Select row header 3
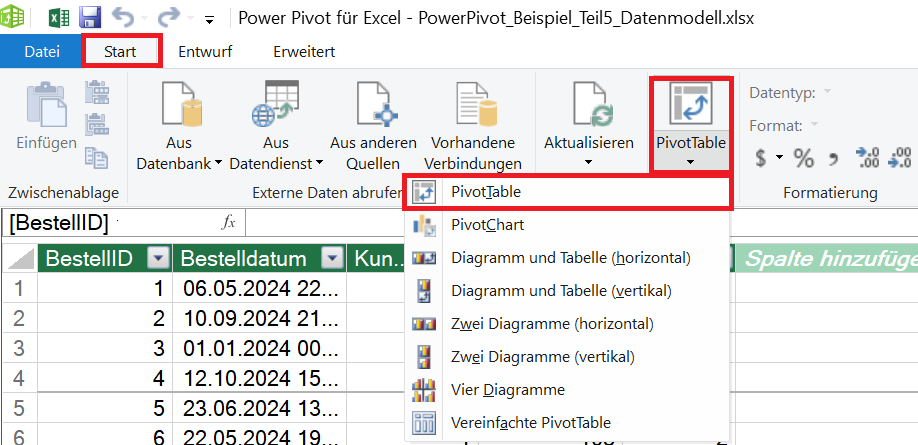Screen dimensions: 918x445 click(x=20, y=348)
